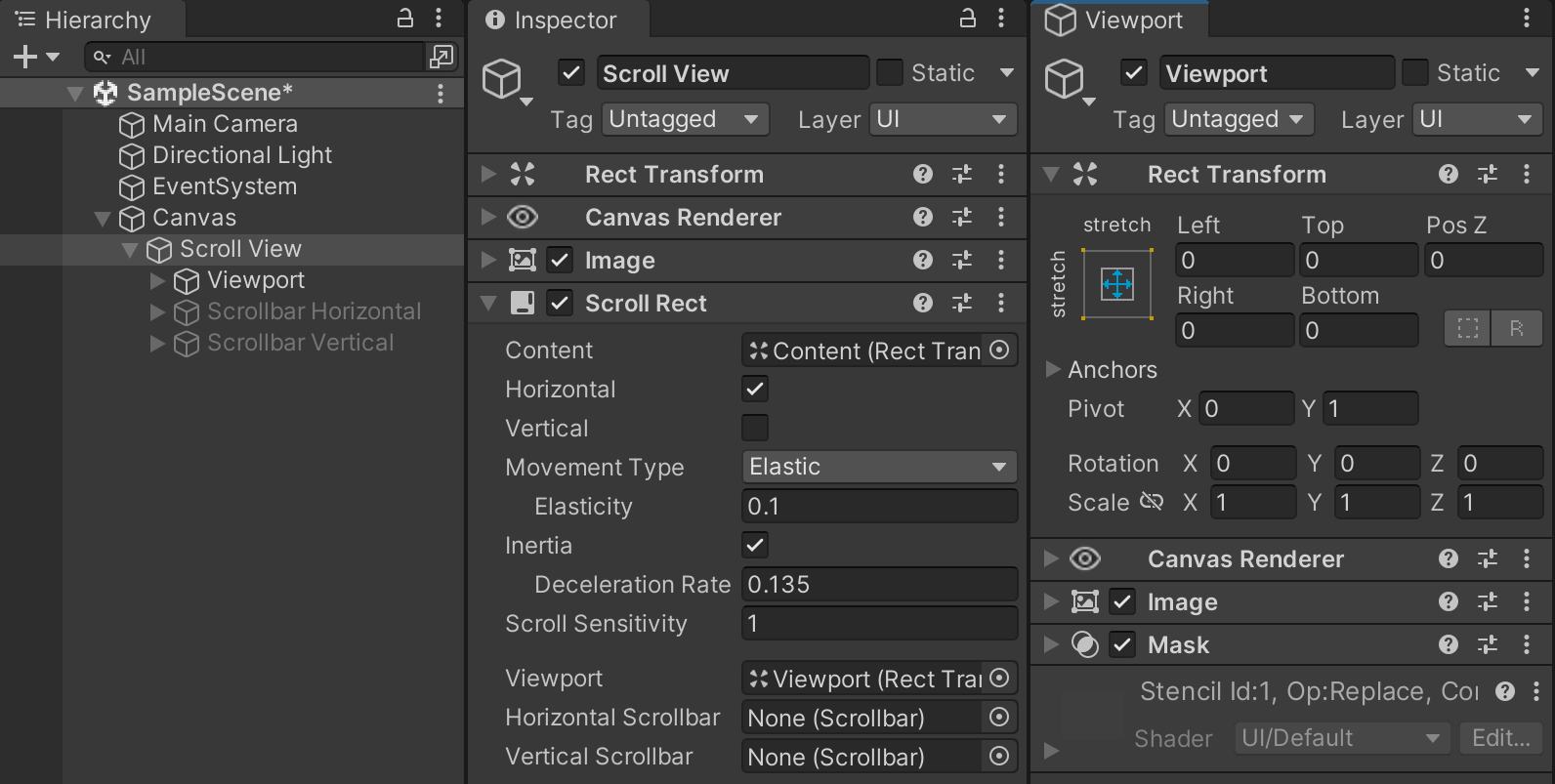Screen dimensions: 1555x784
Task: Open Scroll View Layer dropdown
Action: 944,119
